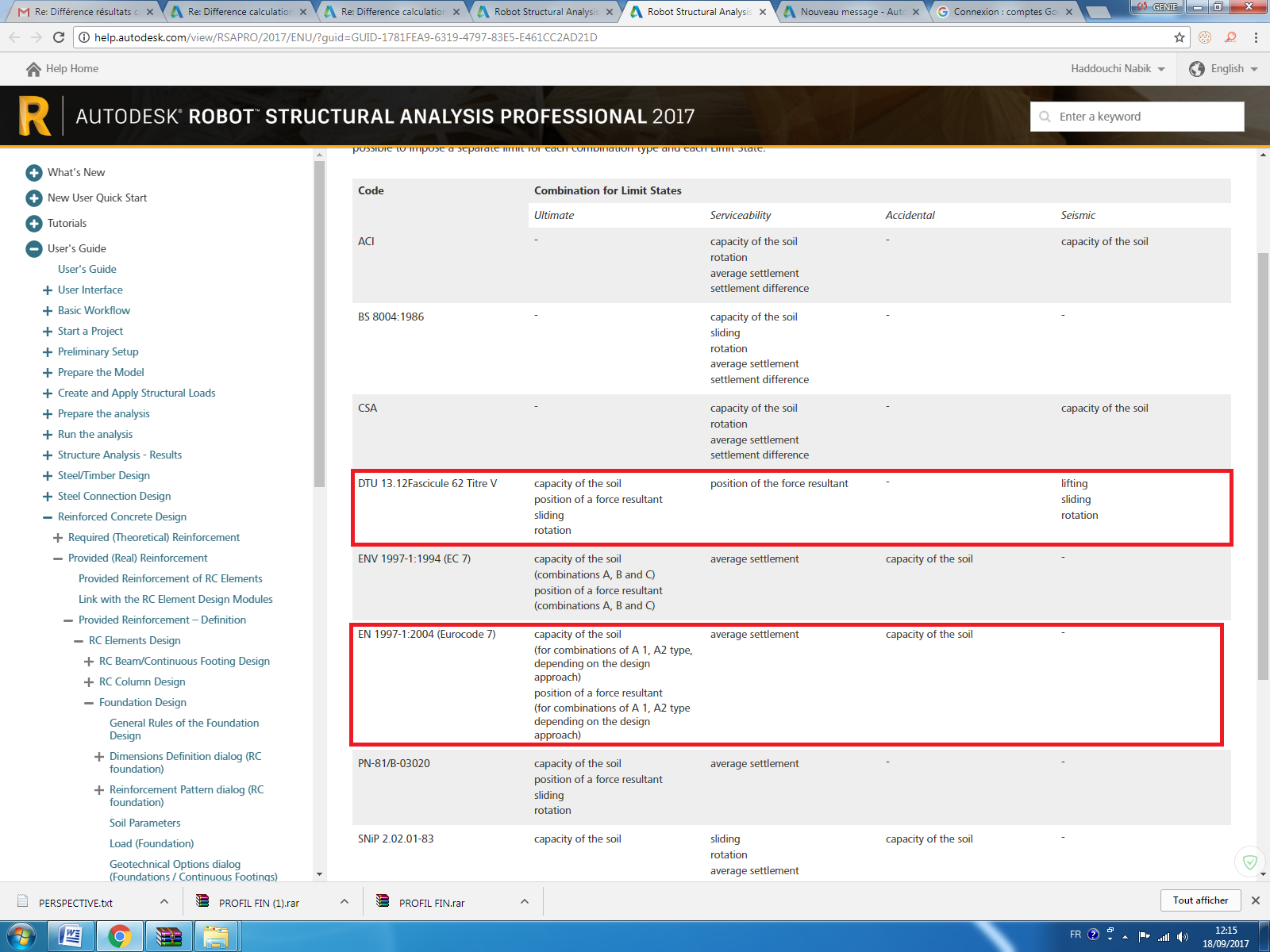Screen dimensions: 1270x952
Task: Expand Reinforcement Pattern dialog node
Action: (x=99, y=790)
